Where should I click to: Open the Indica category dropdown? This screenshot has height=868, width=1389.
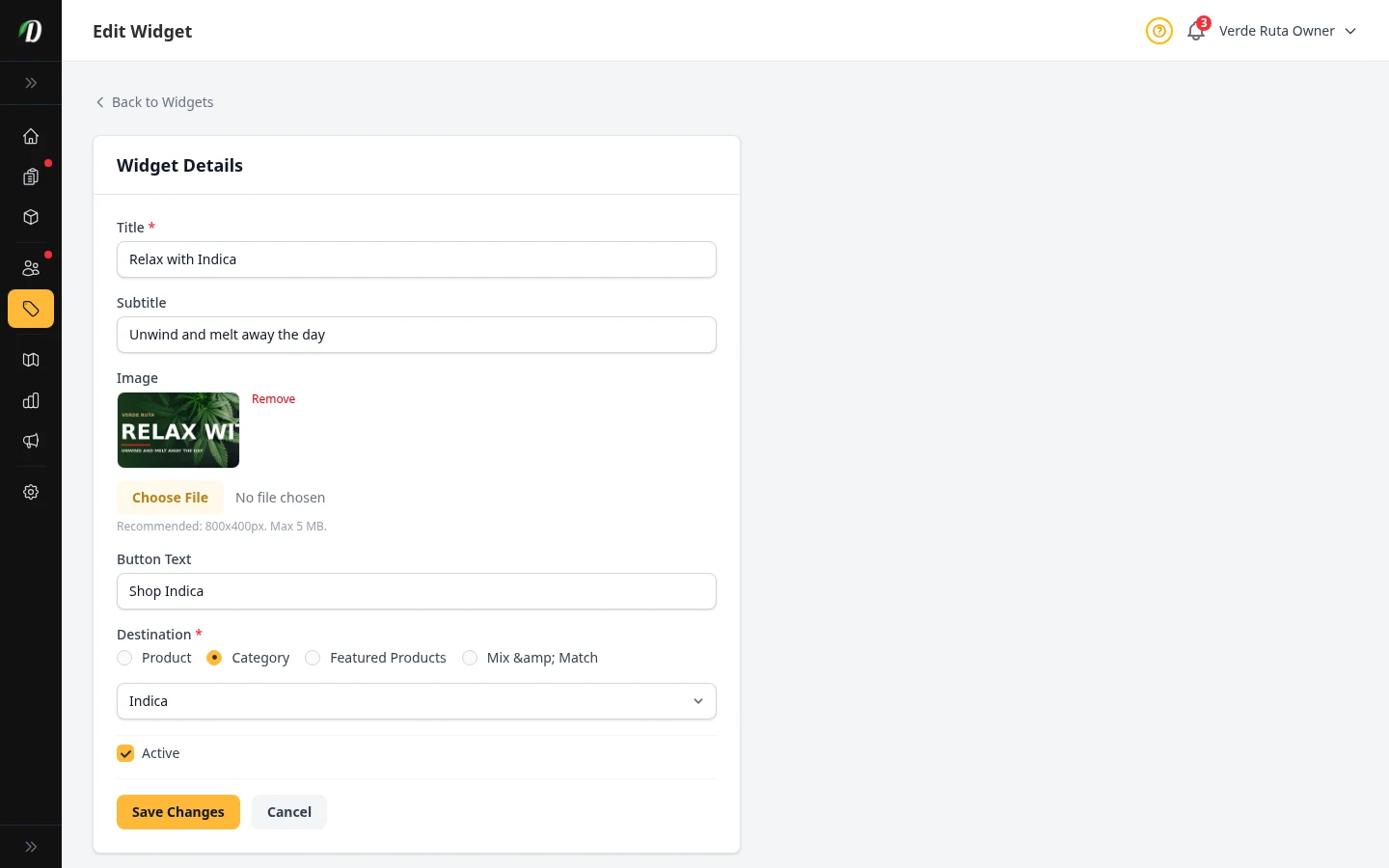[417, 701]
